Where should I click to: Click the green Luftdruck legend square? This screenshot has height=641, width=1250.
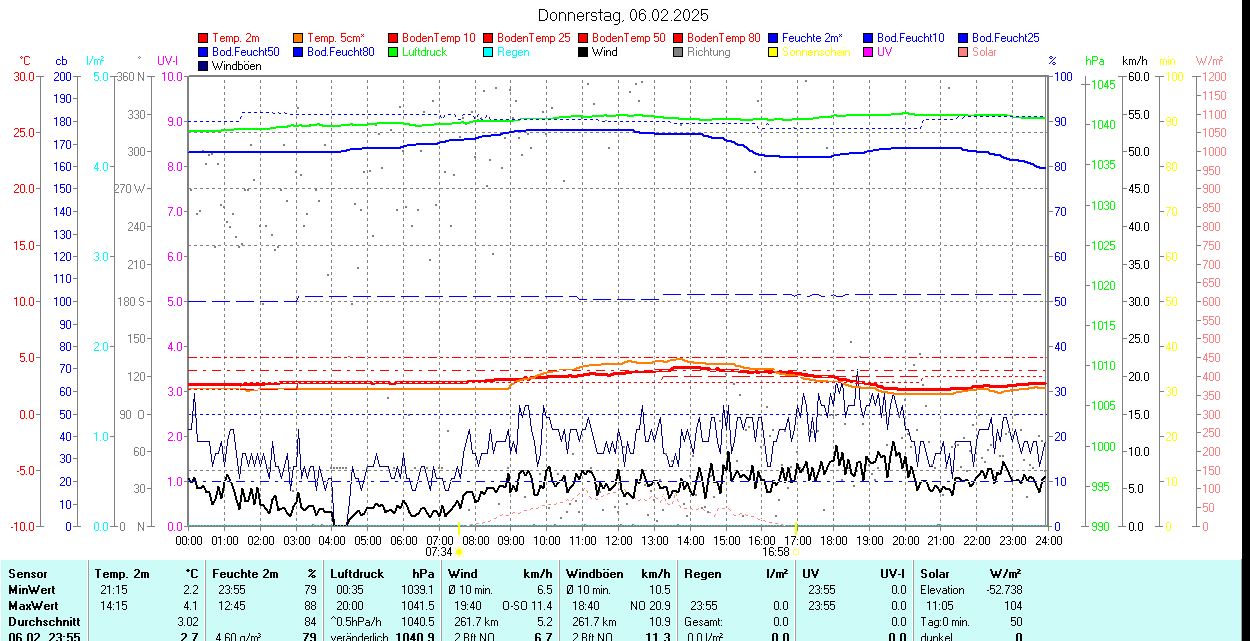394,52
